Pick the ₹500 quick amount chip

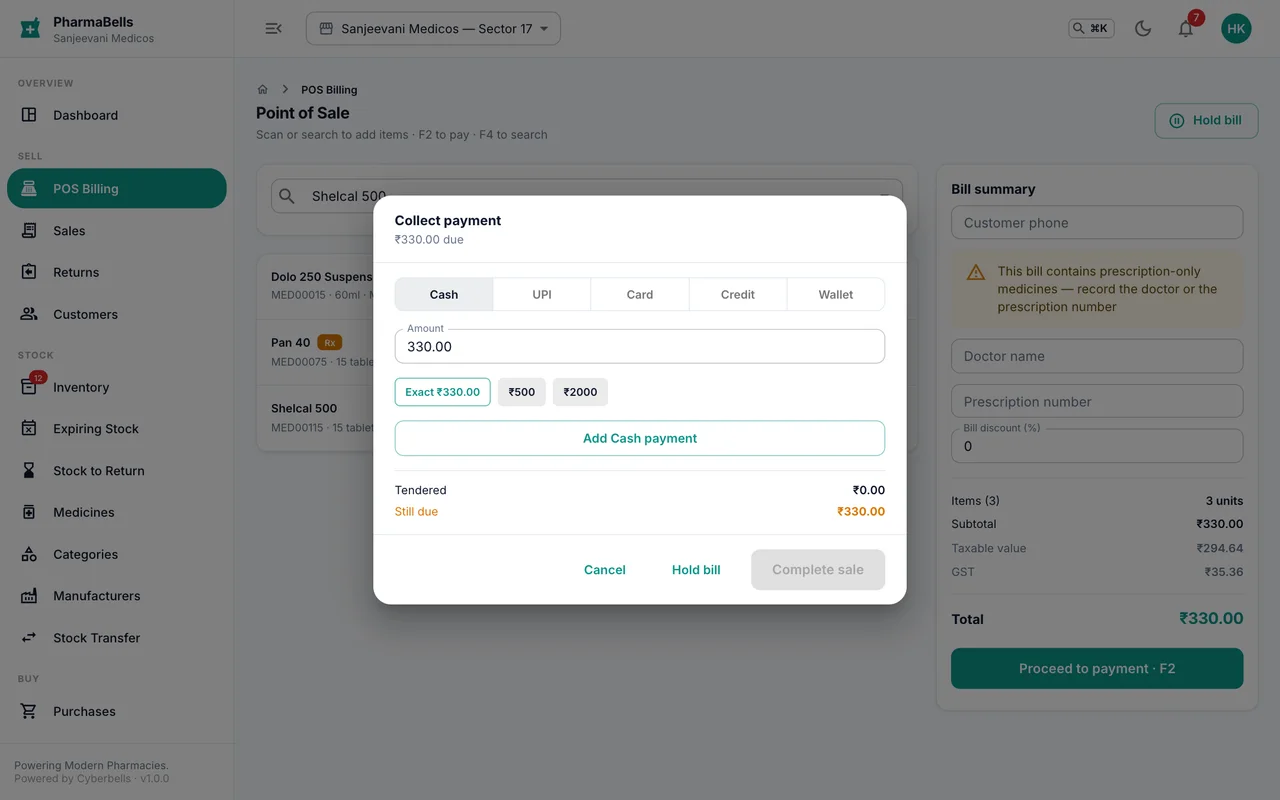pyautogui.click(x=522, y=392)
